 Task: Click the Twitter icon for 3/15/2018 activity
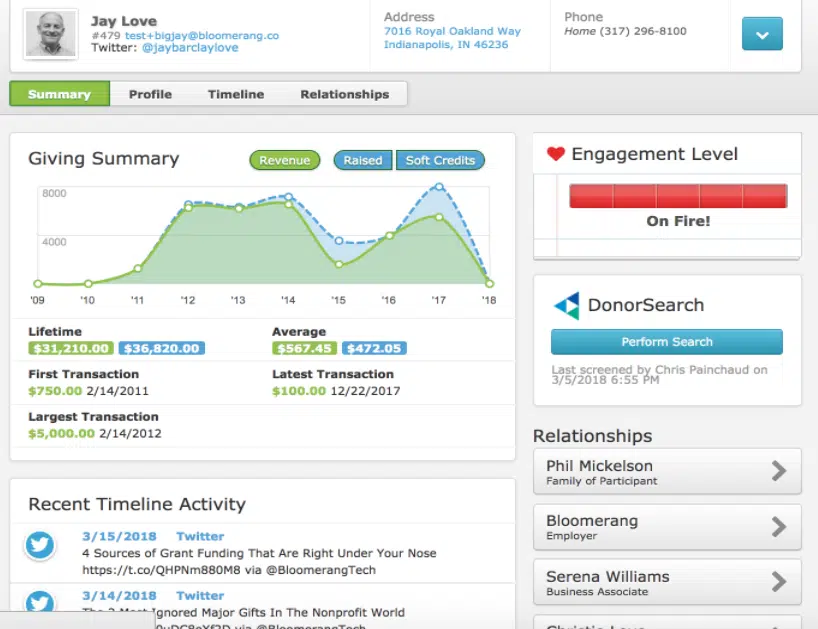click(x=40, y=545)
